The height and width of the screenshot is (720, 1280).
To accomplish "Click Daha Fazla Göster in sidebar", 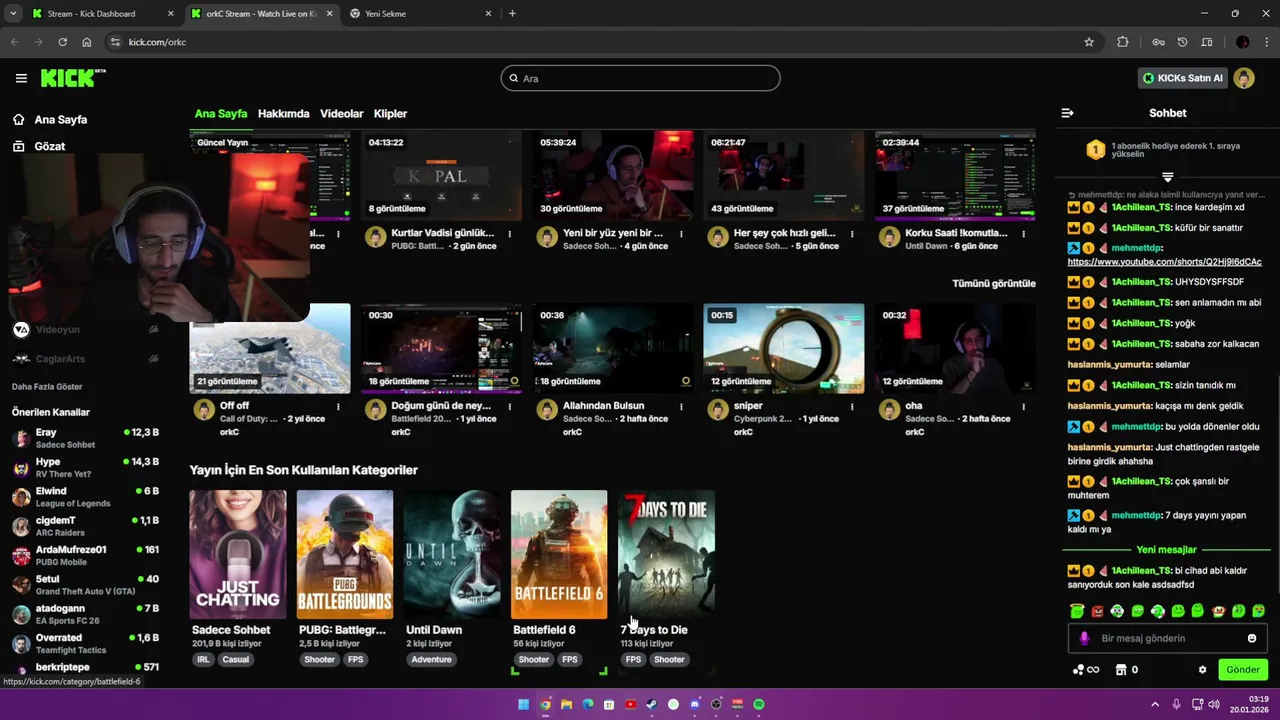I will (47, 387).
